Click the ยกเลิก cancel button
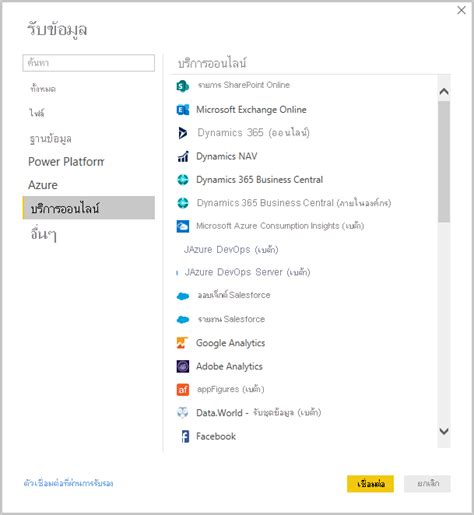Screen dimensions: 474x515 coord(427,484)
